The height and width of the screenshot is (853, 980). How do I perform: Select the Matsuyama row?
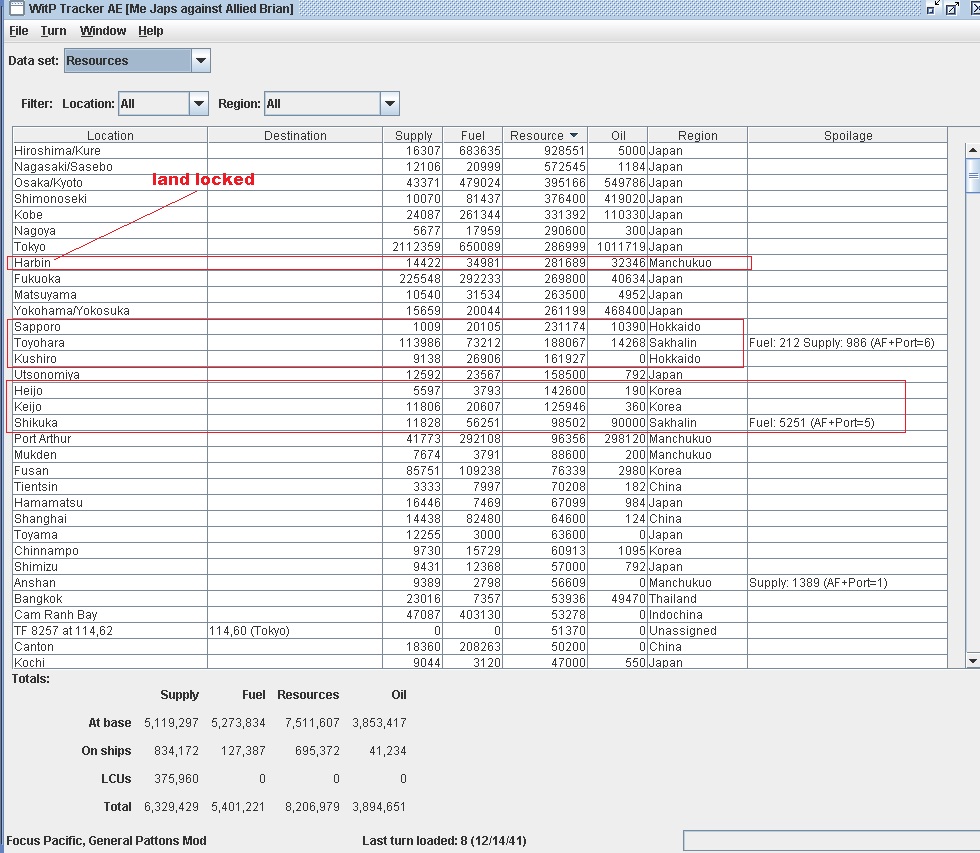point(479,295)
